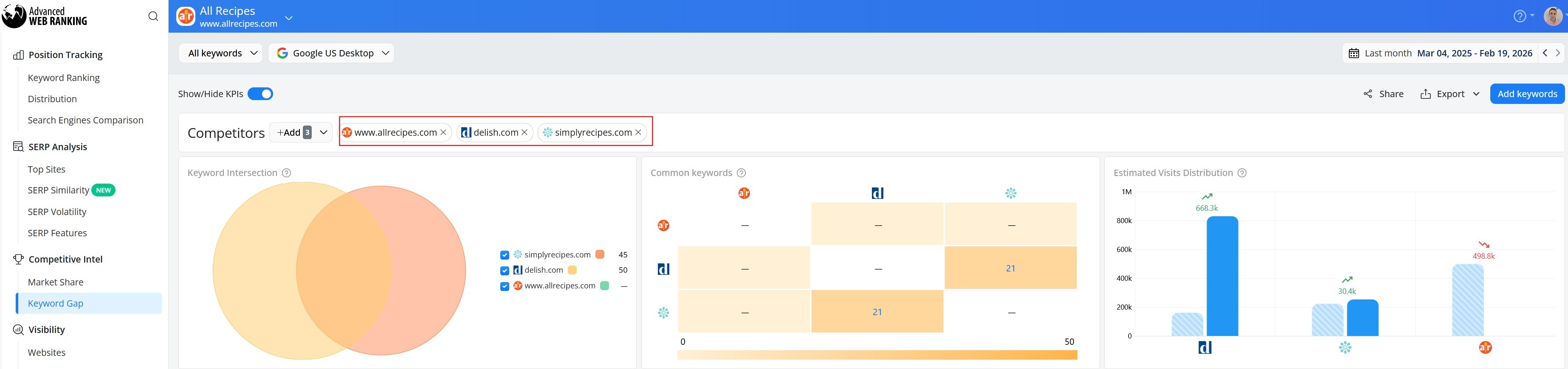Click the All Recipes project logo icon

186,17
